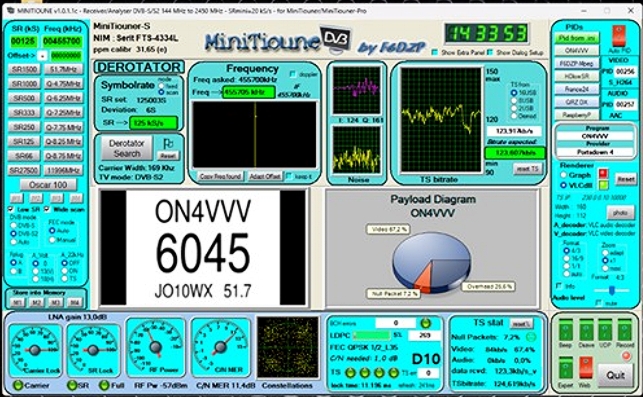This screenshot has width=643, height=397.
Task: Click the SR1500 preset button
Action: pyautogui.click(x=24, y=69)
